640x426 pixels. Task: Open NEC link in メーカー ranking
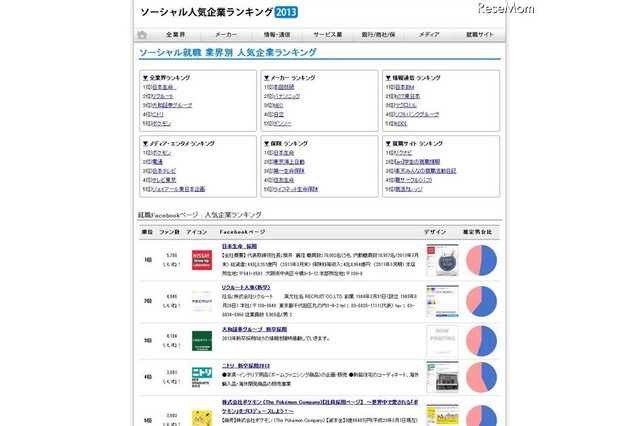point(278,105)
